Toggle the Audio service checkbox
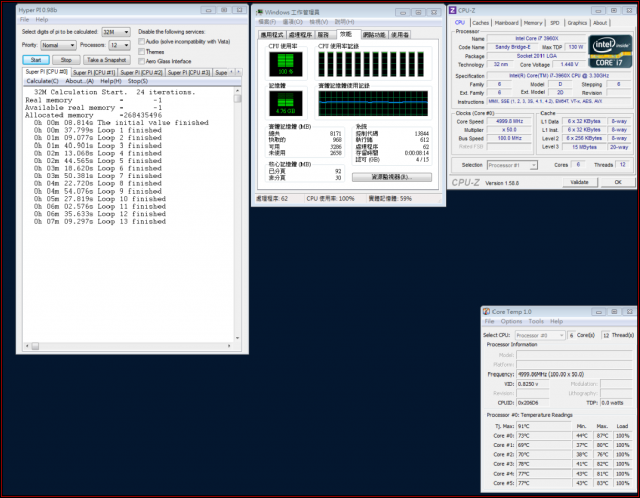The image size is (640, 498). [141, 42]
